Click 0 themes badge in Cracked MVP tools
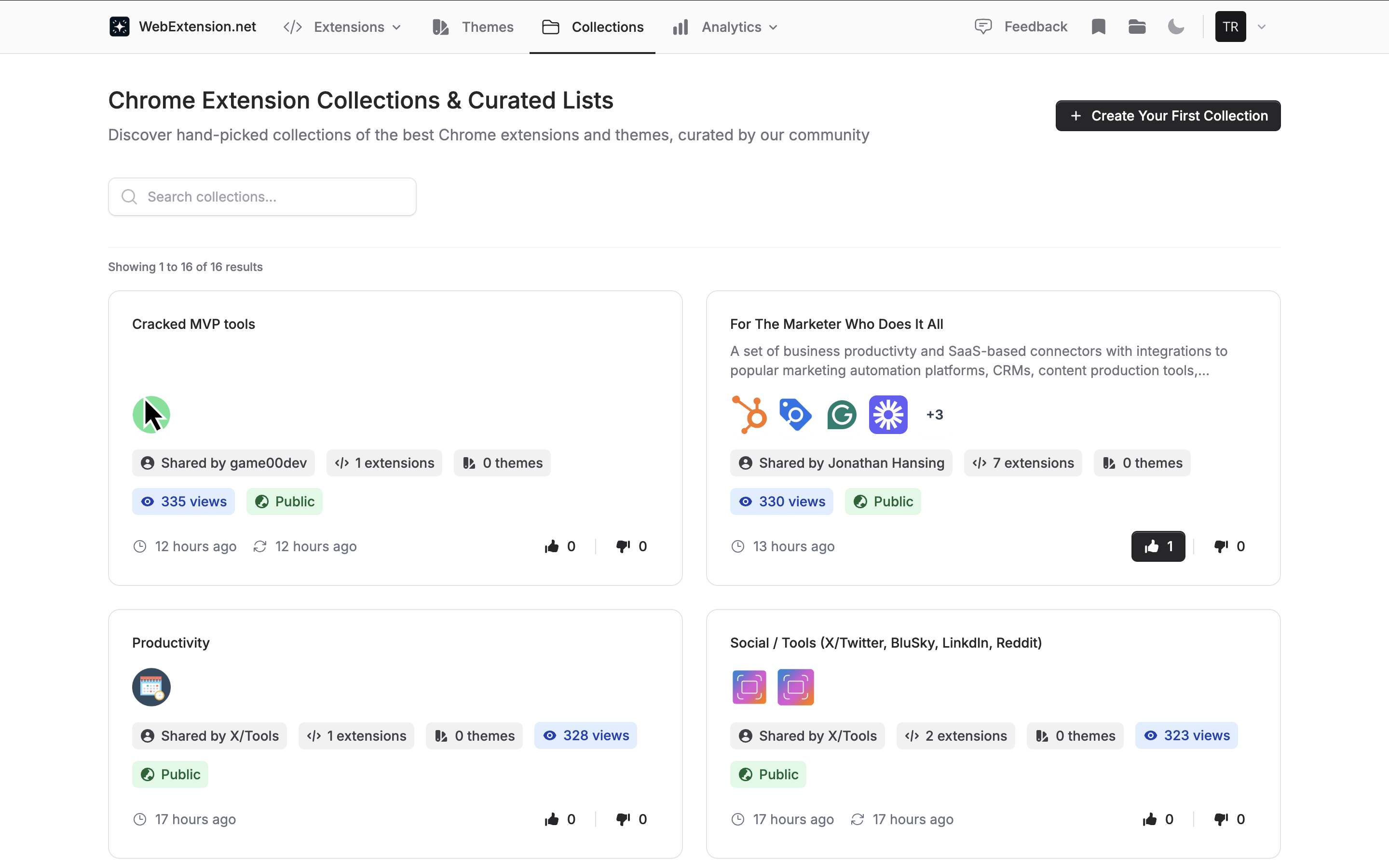The height and width of the screenshot is (868, 1389). pos(502,463)
